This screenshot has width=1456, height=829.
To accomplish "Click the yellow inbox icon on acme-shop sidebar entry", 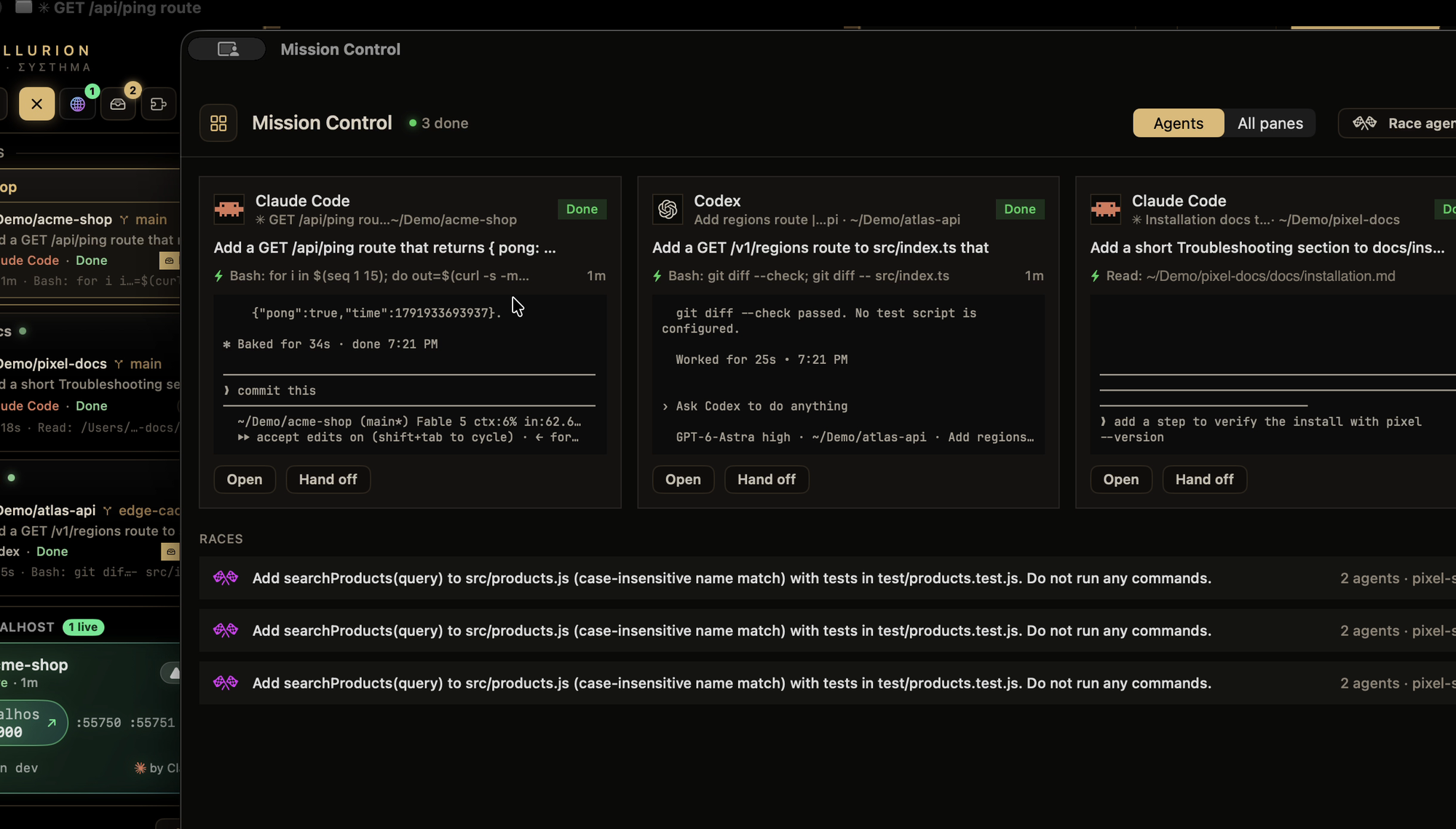I will [x=169, y=261].
